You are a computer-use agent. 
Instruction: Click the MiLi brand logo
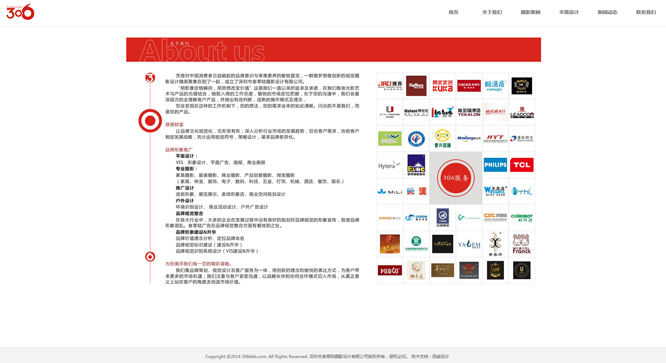click(389, 191)
